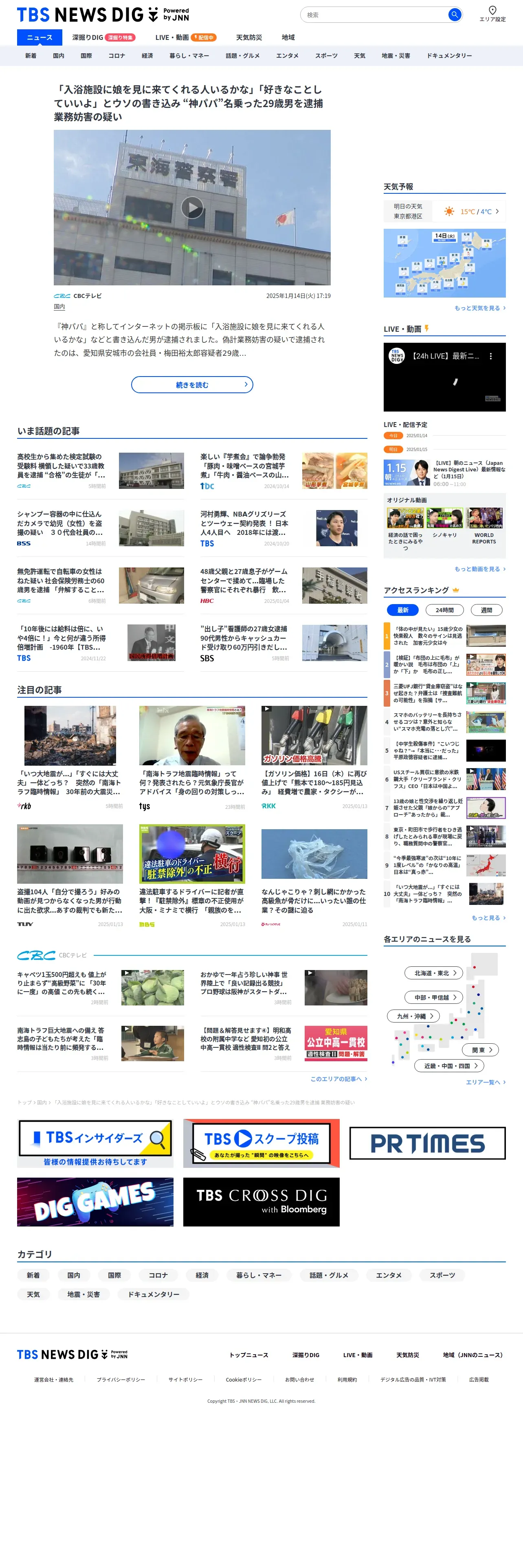The height and width of the screenshot is (1568, 523).
Task: Select the 話題・グルメ category pill at the bottom
Action: point(329,1275)
